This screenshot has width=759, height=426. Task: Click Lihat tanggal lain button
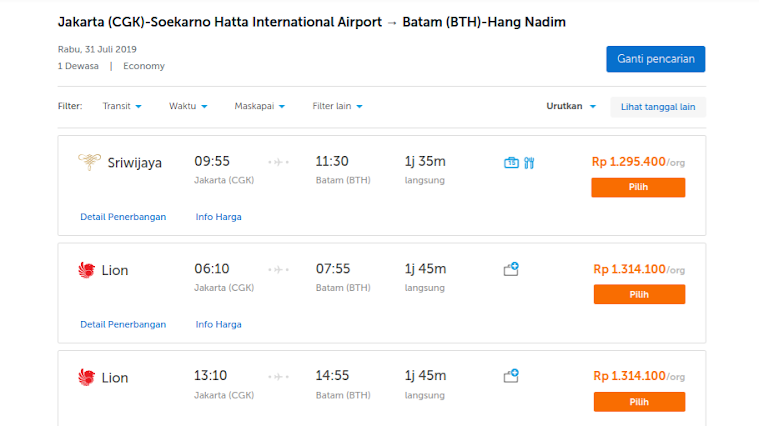click(x=658, y=107)
